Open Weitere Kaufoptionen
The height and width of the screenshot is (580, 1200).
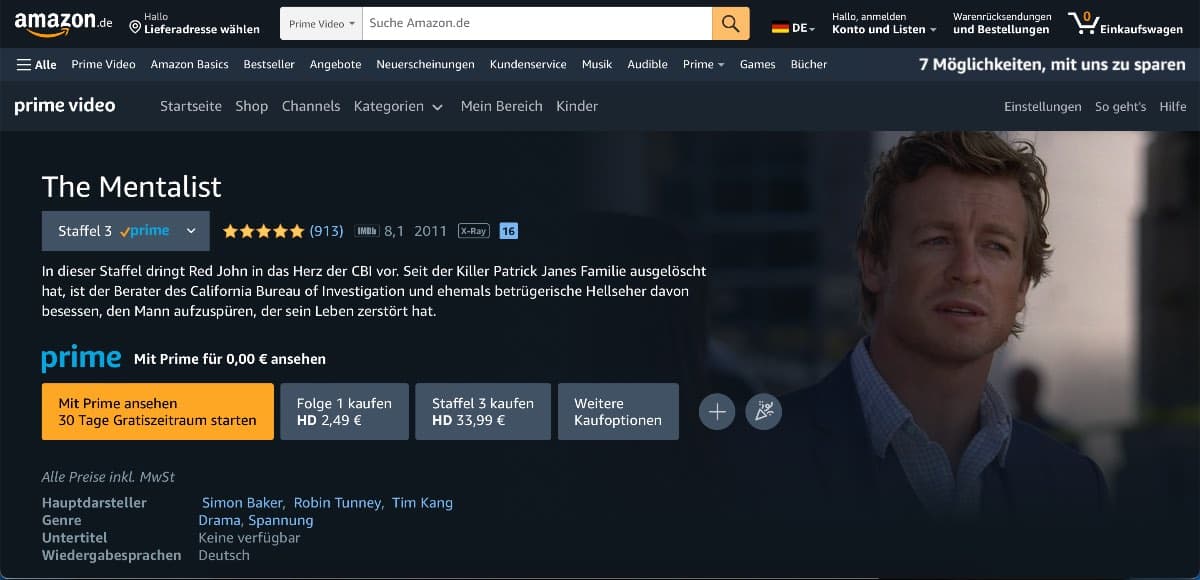[618, 411]
